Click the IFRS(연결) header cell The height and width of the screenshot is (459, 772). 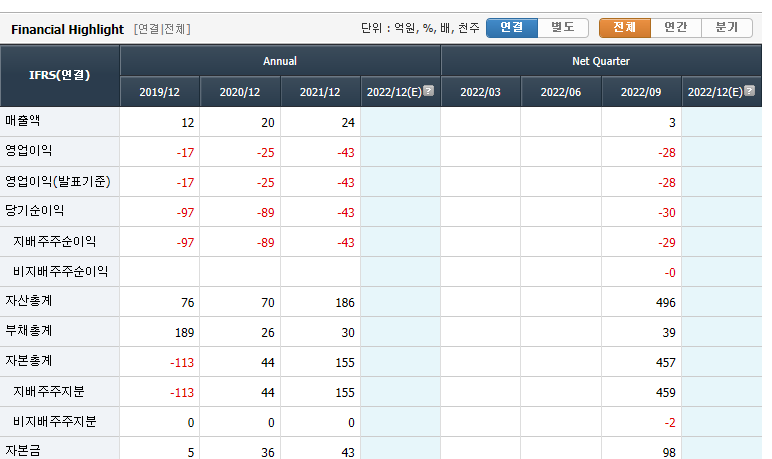pos(60,75)
